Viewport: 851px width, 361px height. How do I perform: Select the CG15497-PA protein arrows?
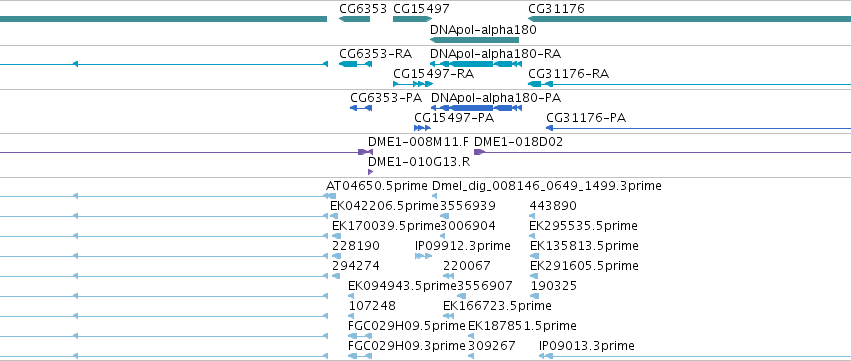pyautogui.click(x=422, y=128)
